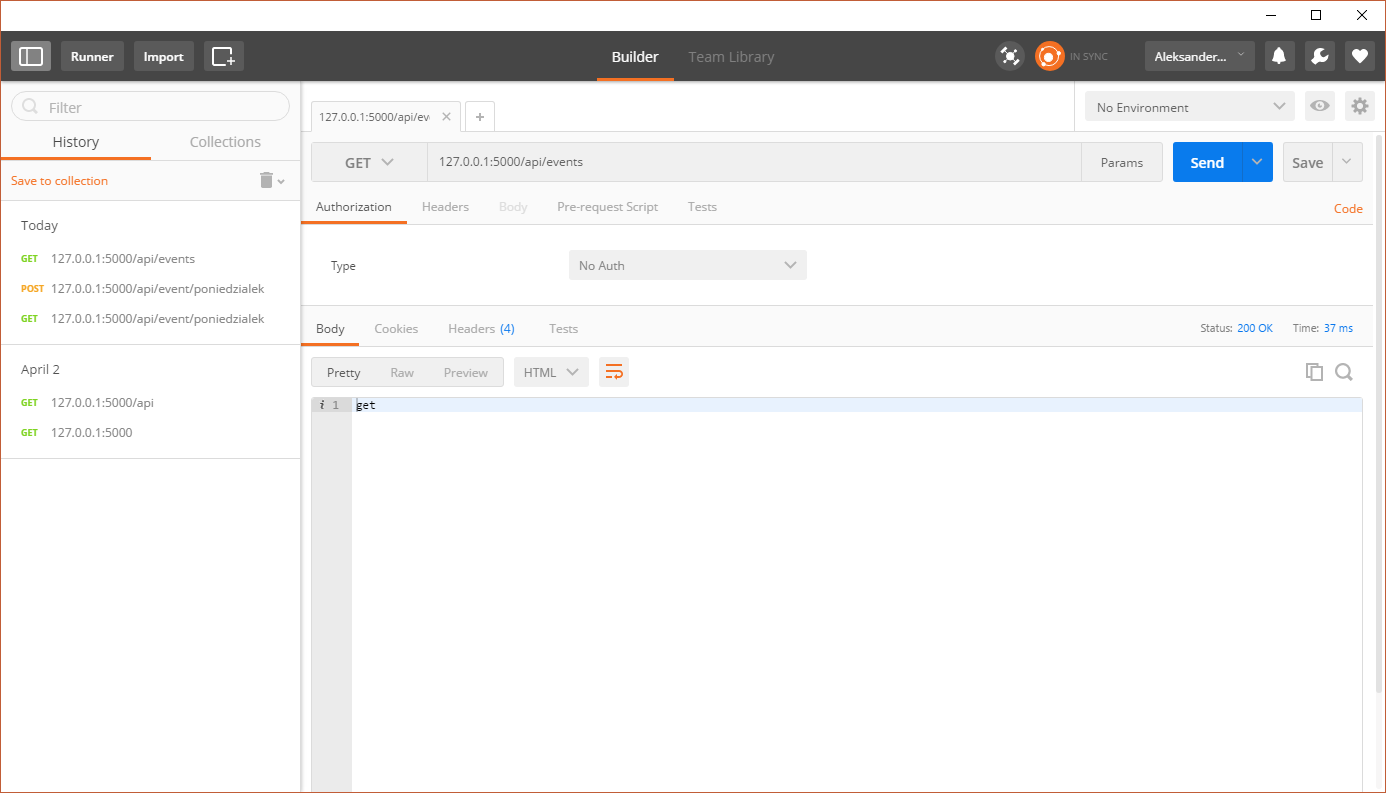
Task: Expand the No Environment dropdown
Action: pyautogui.click(x=1189, y=107)
